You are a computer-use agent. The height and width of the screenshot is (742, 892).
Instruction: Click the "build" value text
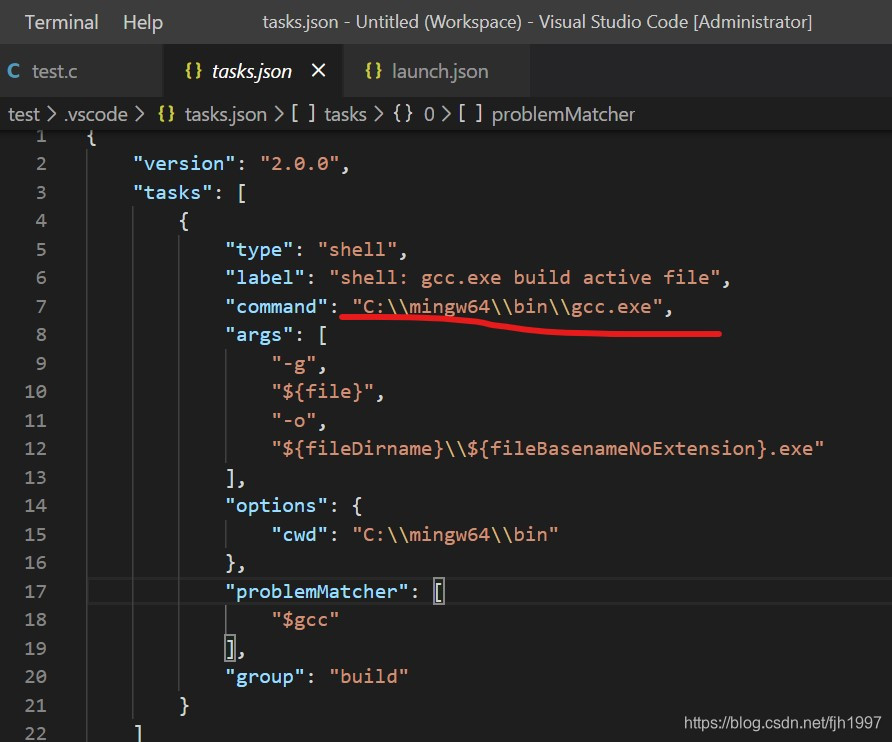(368, 677)
